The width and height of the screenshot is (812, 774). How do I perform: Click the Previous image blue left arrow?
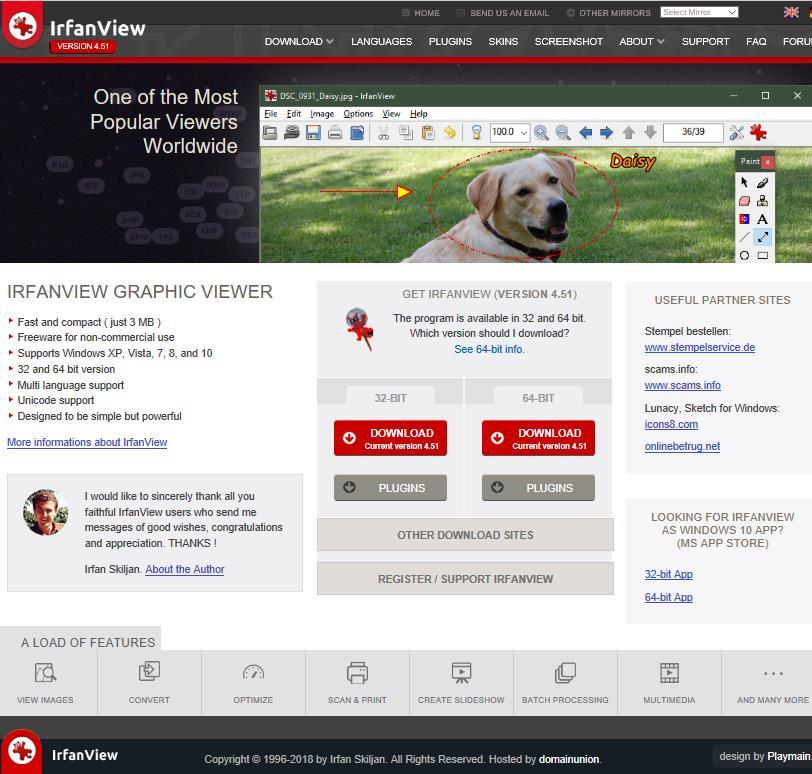point(585,133)
